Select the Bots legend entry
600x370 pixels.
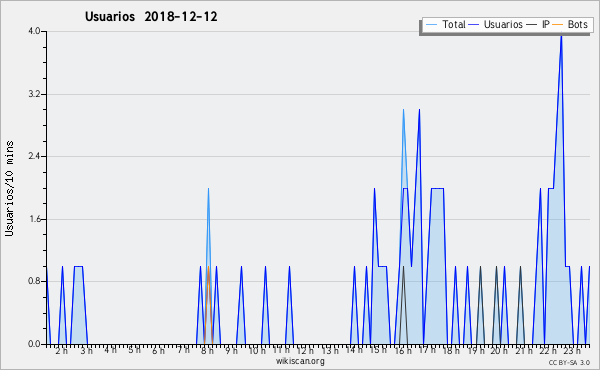tap(570, 24)
